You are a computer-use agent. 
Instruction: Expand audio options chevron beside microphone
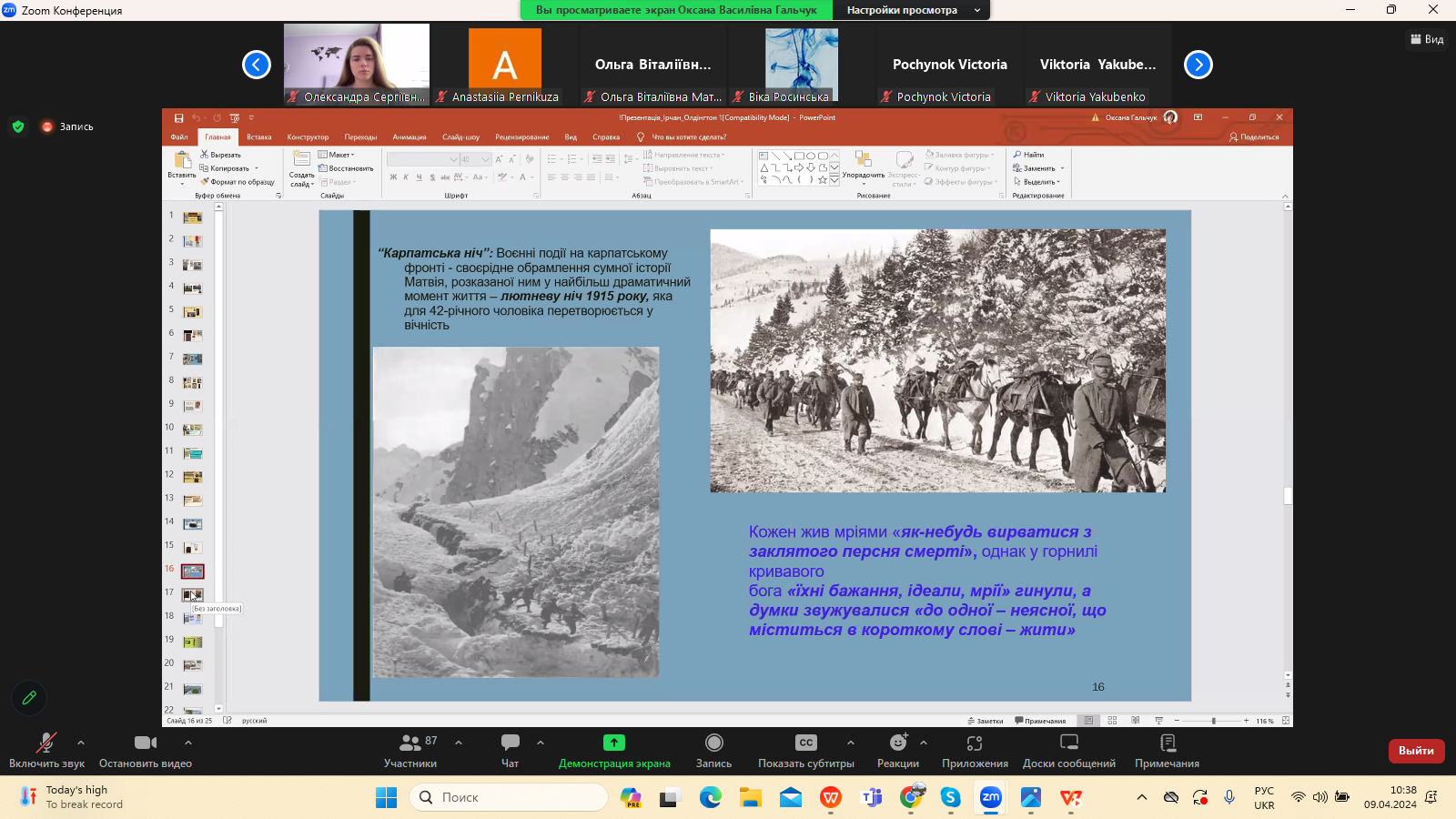[x=81, y=743]
